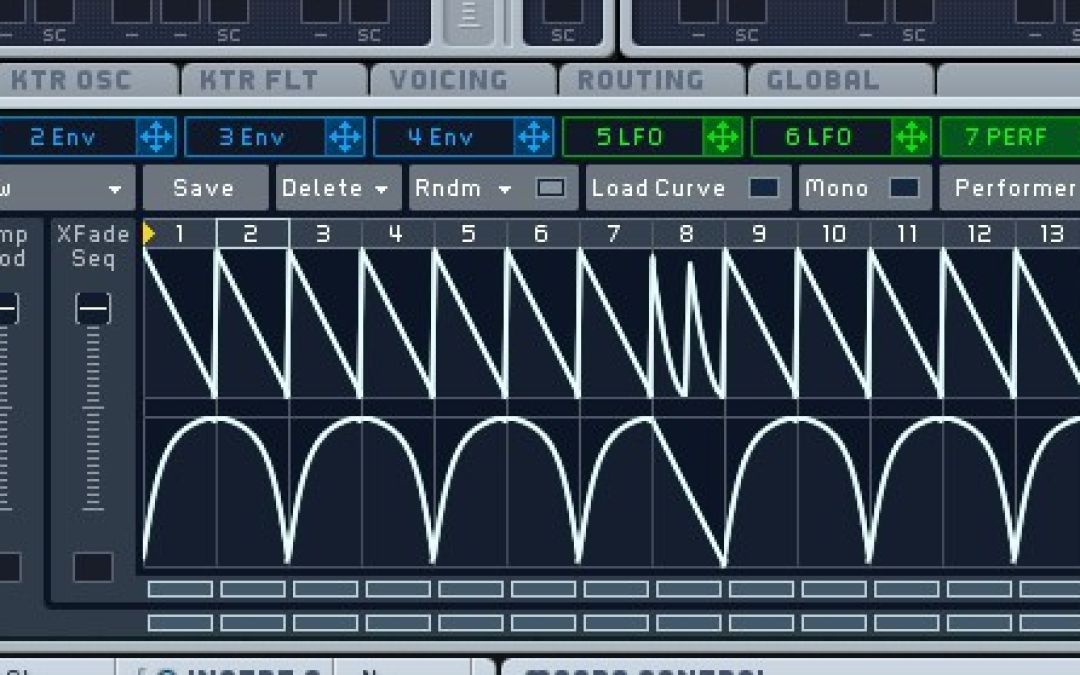Select step 4 in the sequencer header
This screenshot has height=675, width=1080.
click(397, 233)
